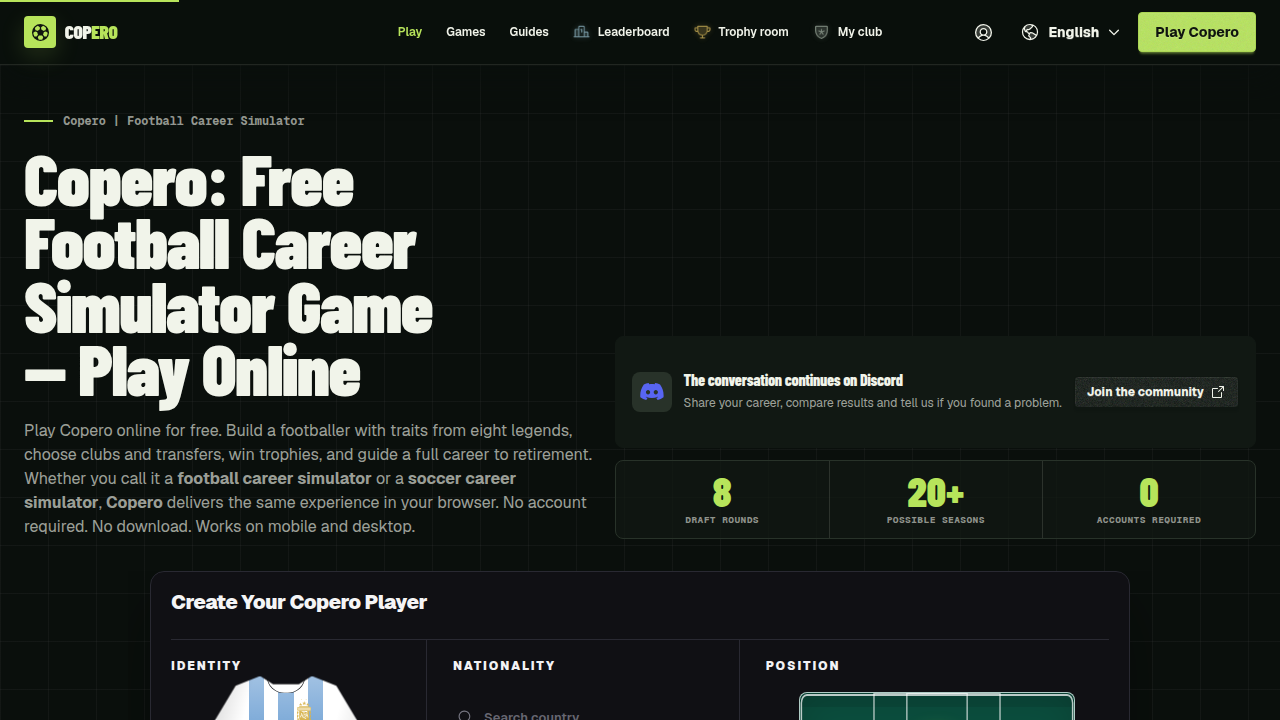The width and height of the screenshot is (1280, 720).
Task: Open the Play menu item
Action: 410,32
